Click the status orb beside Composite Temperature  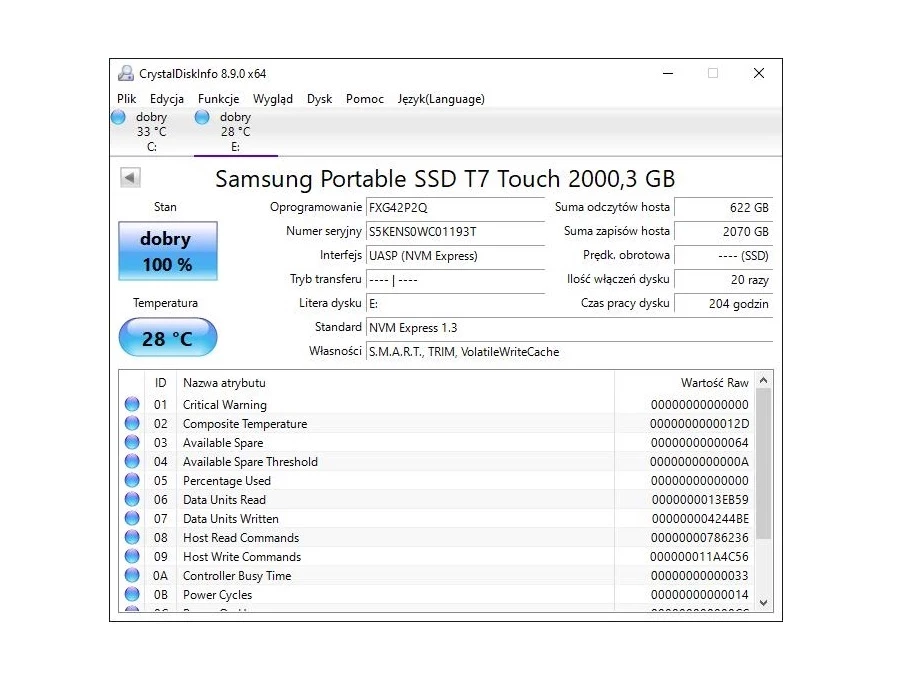[x=132, y=424]
